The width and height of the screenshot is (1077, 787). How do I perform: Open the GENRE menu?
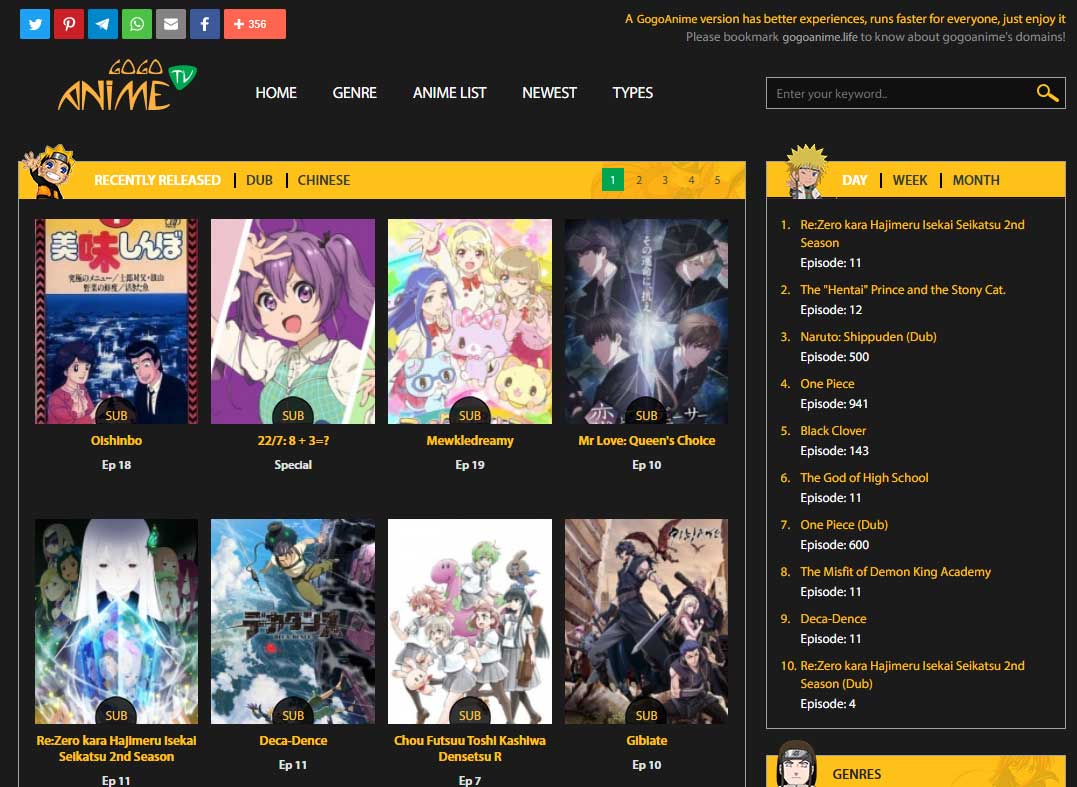click(354, 92)
